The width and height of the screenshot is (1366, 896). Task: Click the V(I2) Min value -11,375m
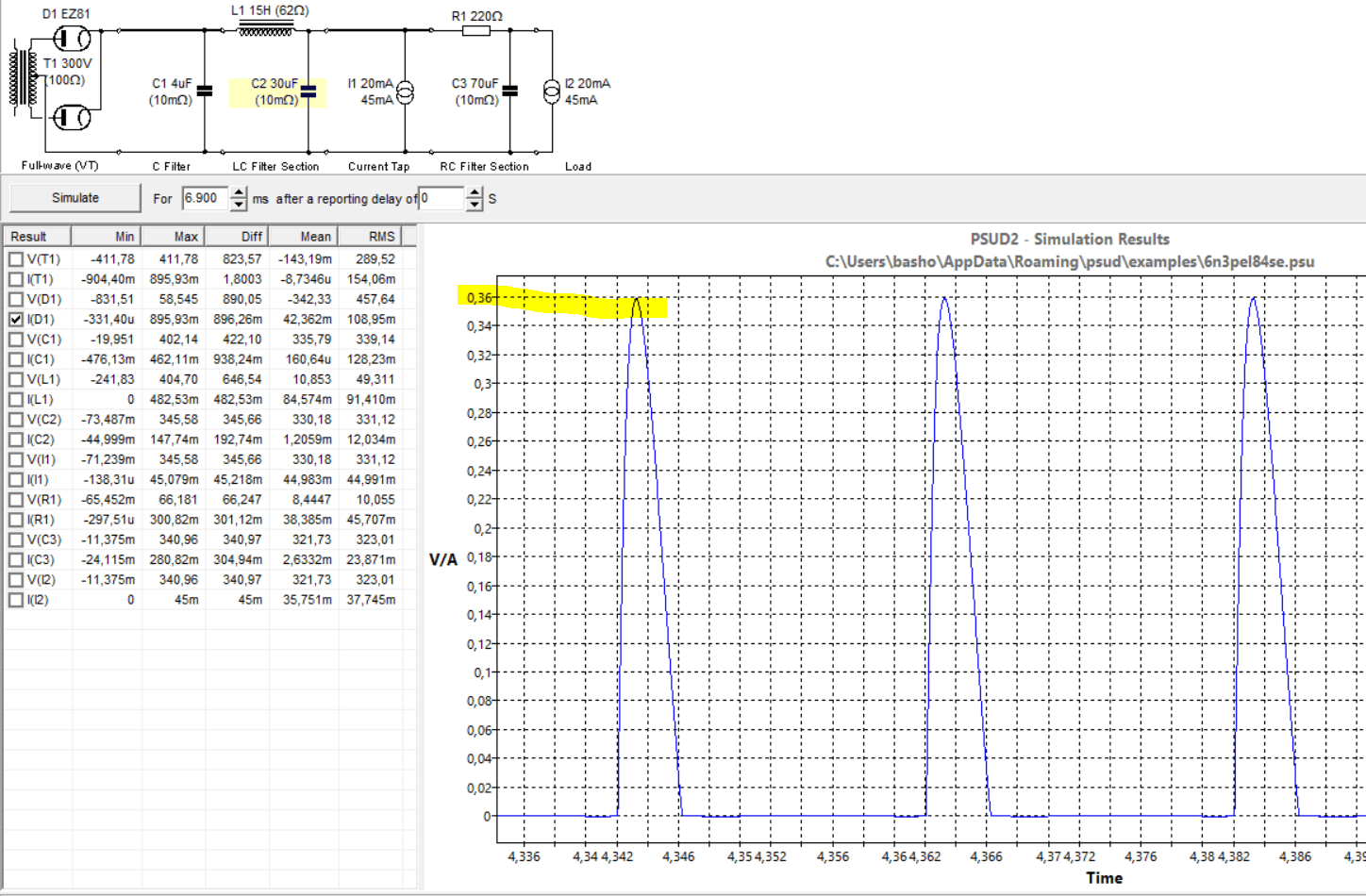click(108, 580)
